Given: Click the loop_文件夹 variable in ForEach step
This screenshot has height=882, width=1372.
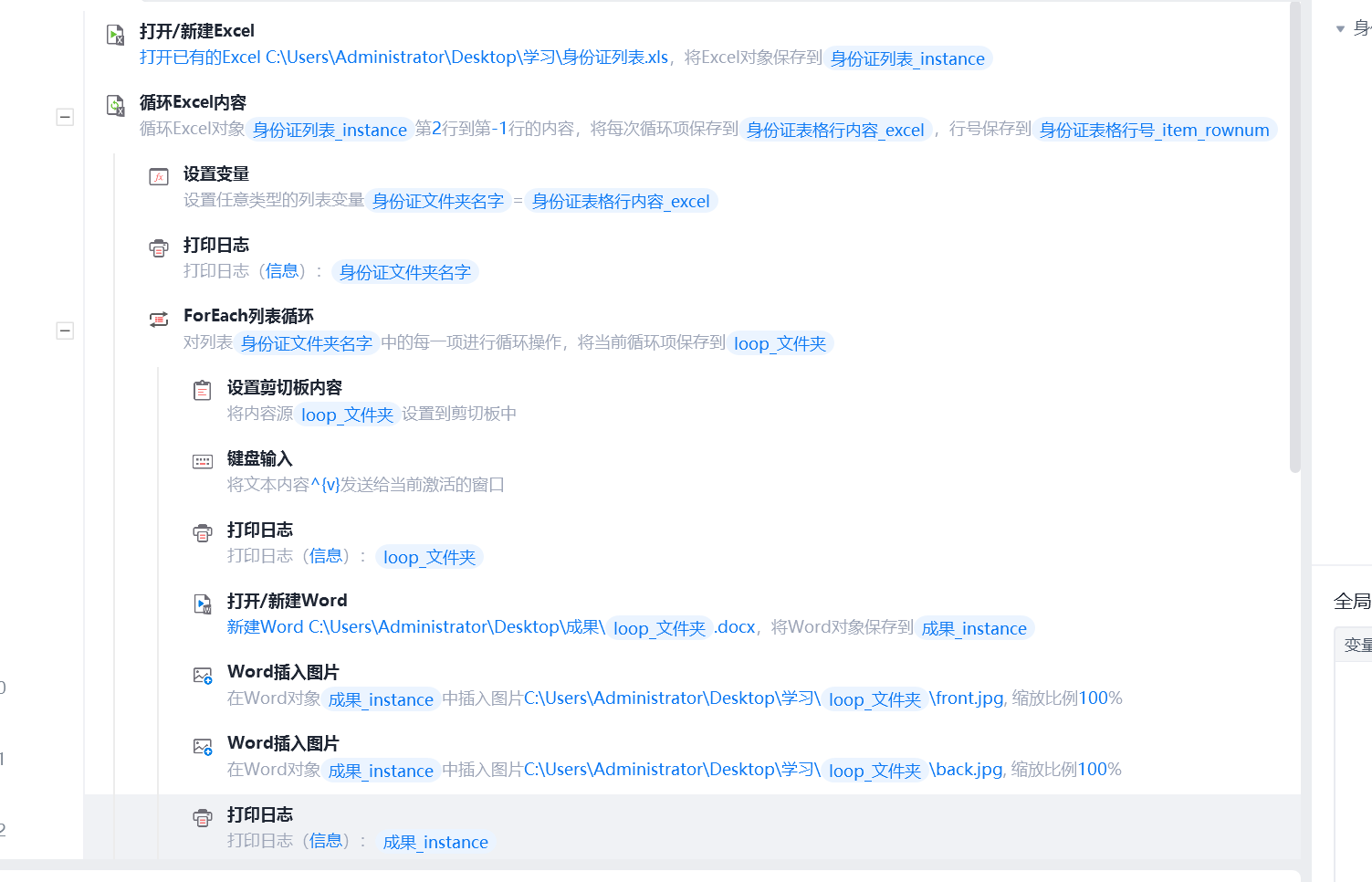Looking at the screenshot, I should click(780, 343).
